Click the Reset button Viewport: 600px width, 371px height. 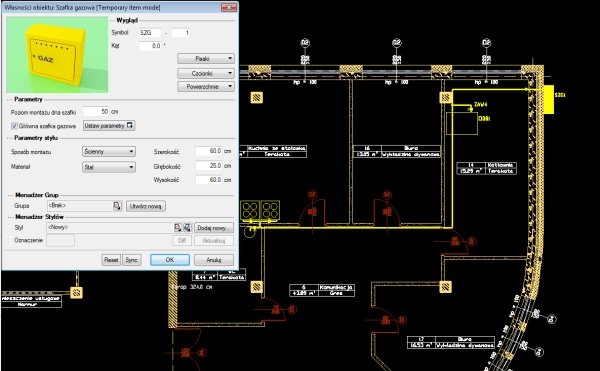[111, 260]
